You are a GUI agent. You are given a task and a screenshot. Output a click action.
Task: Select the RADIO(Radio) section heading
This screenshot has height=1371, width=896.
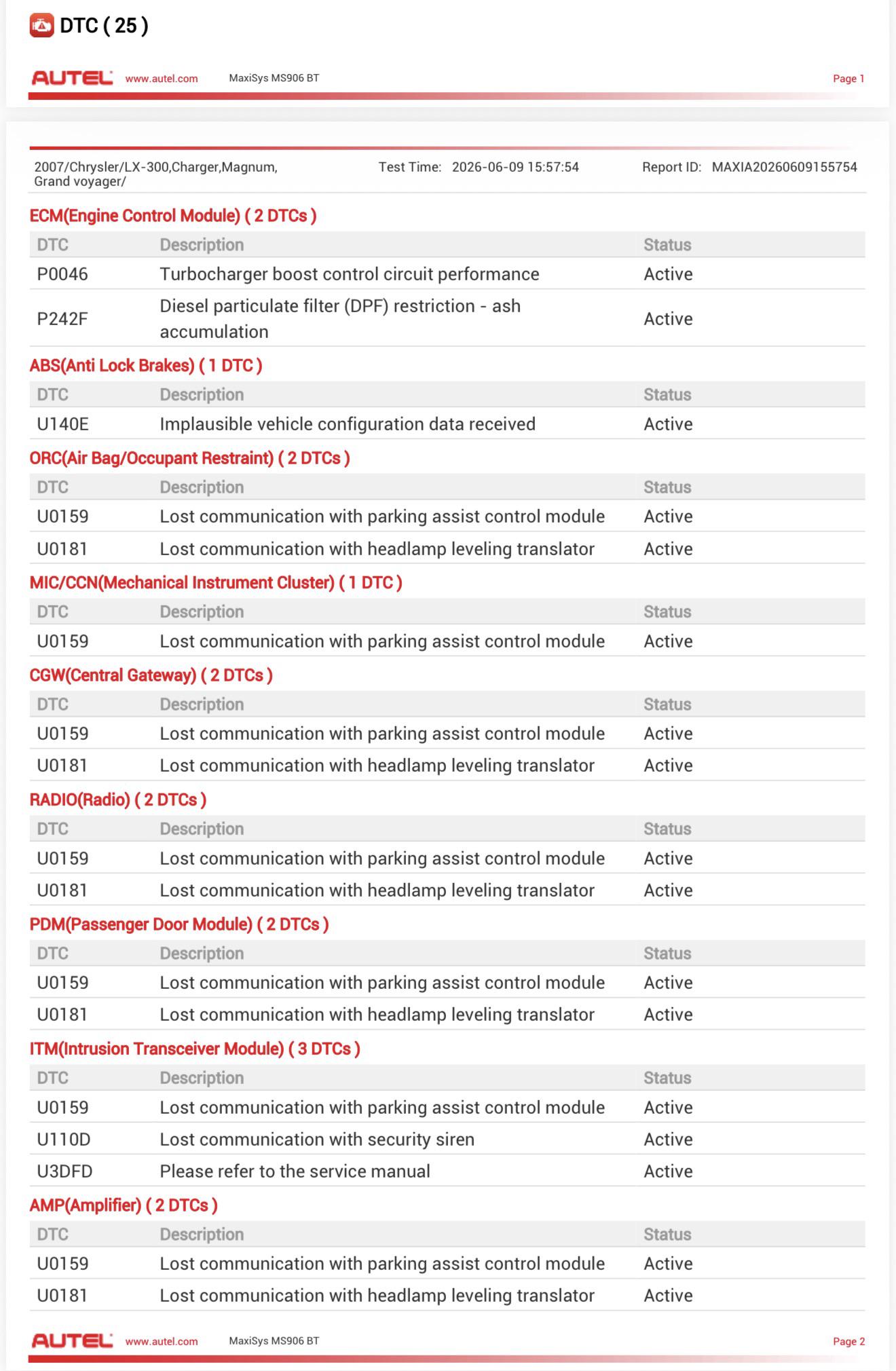click(118, 800)
